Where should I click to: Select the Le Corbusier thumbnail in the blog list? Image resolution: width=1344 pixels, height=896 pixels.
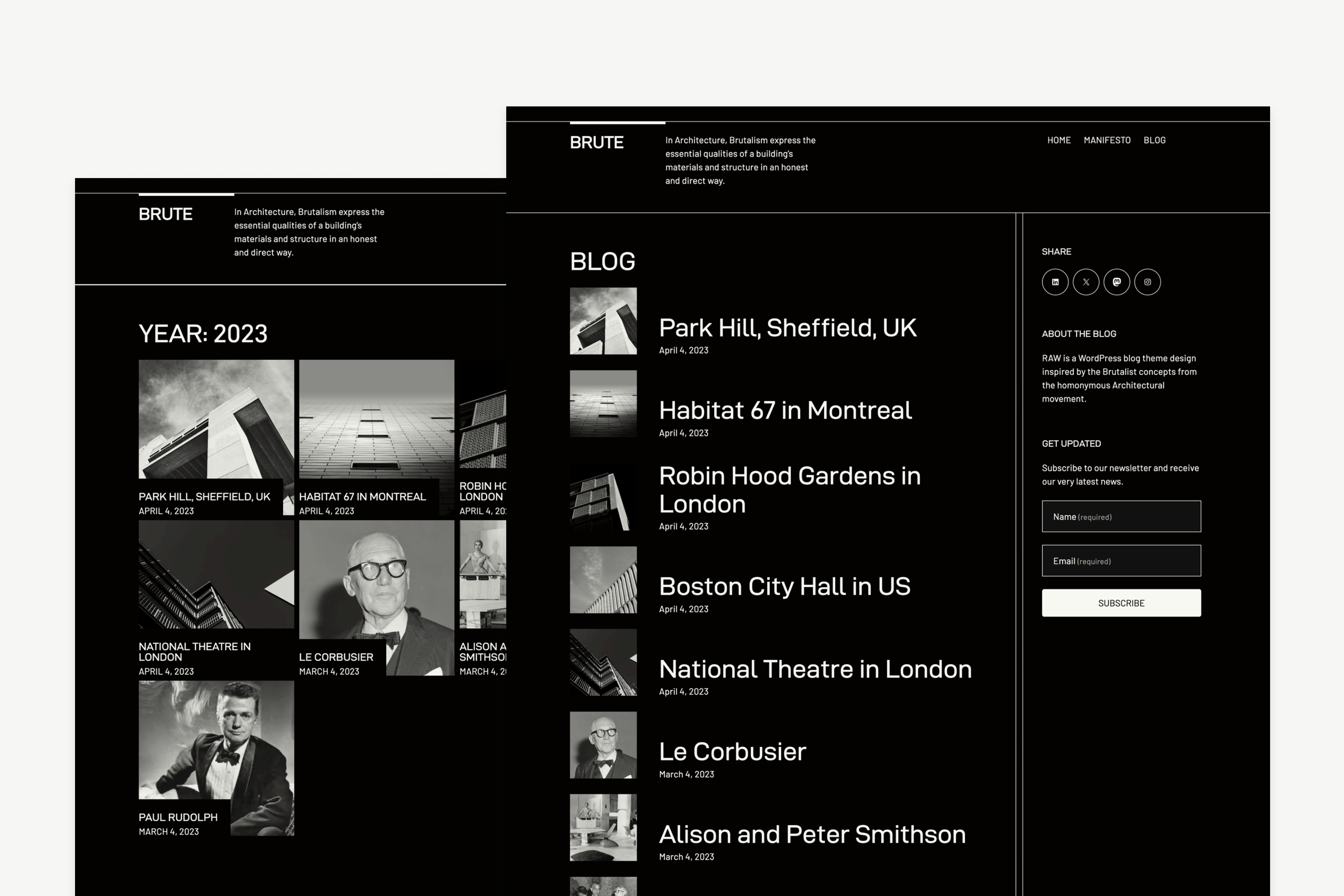603,744
